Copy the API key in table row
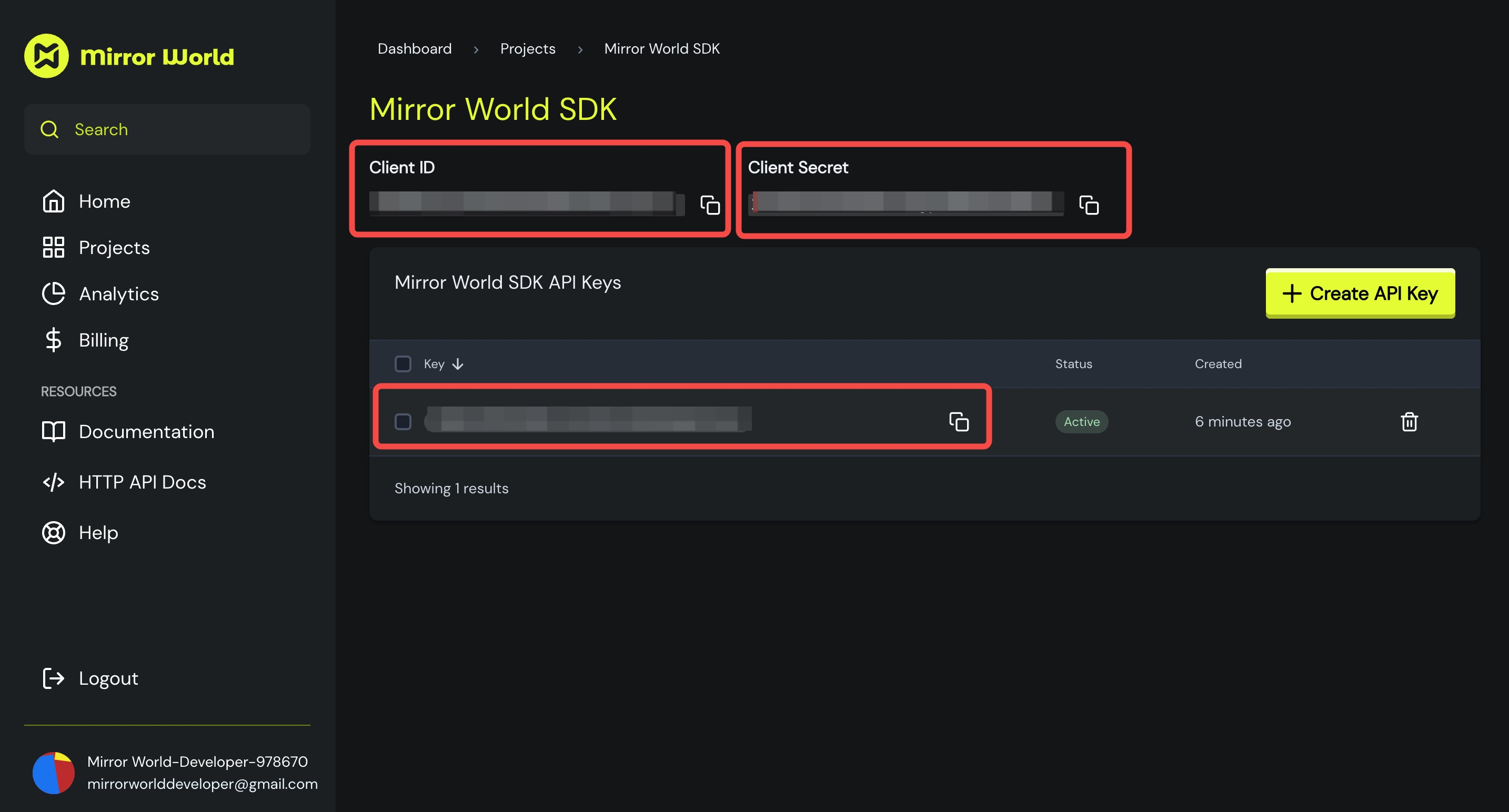The height and width of the screenshot is (812, 1509). tap(958, 421)
